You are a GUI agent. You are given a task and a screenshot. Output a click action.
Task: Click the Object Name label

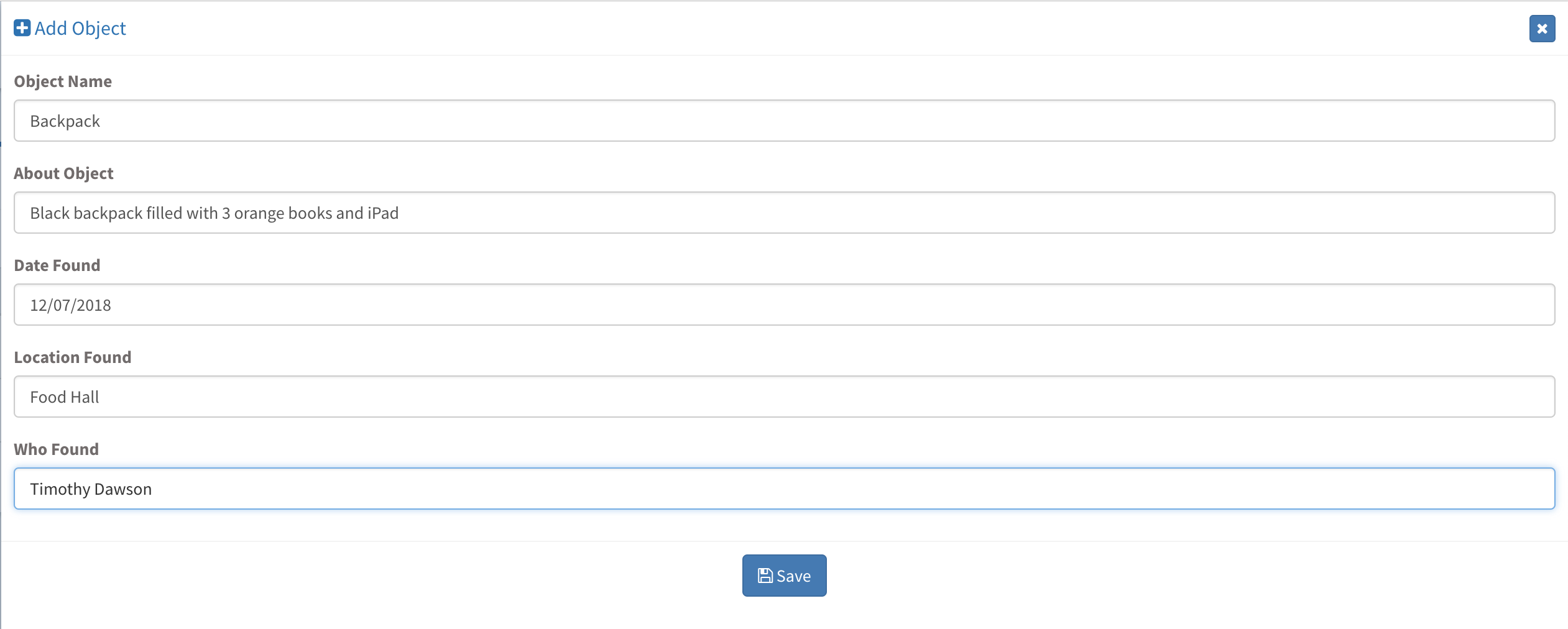point(63,81)
